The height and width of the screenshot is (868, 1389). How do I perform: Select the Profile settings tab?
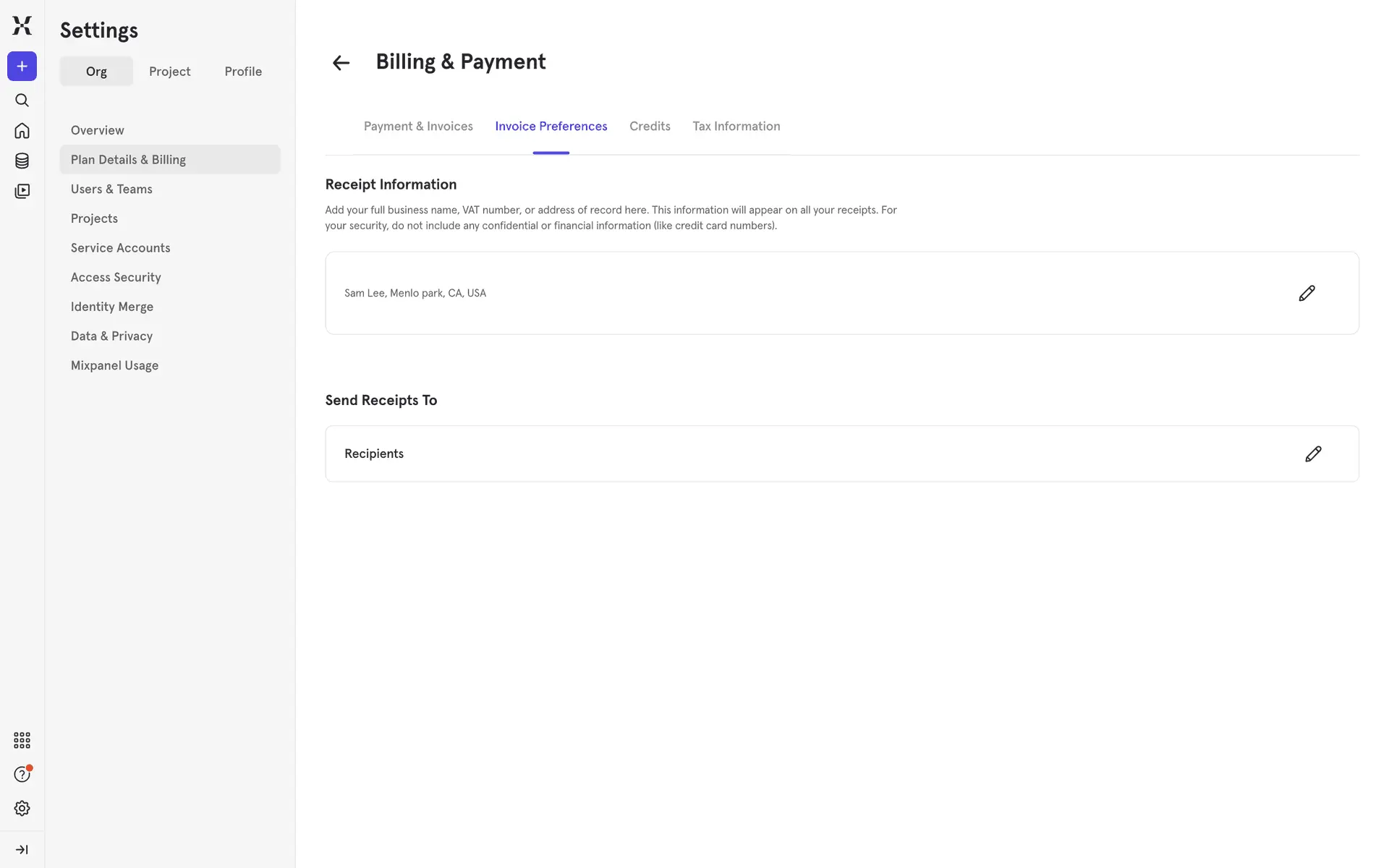[243, 72]
